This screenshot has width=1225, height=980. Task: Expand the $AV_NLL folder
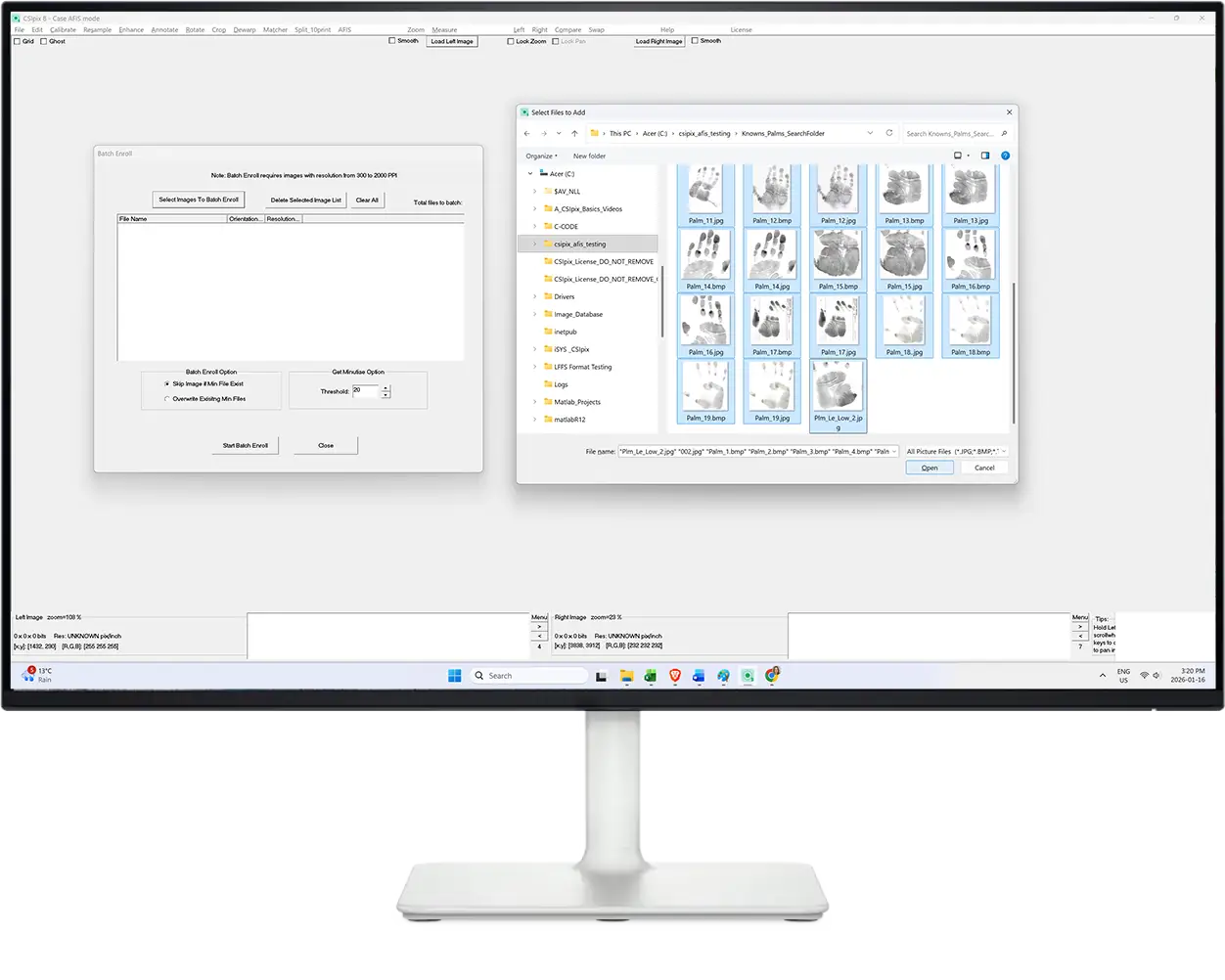point(535,192)
